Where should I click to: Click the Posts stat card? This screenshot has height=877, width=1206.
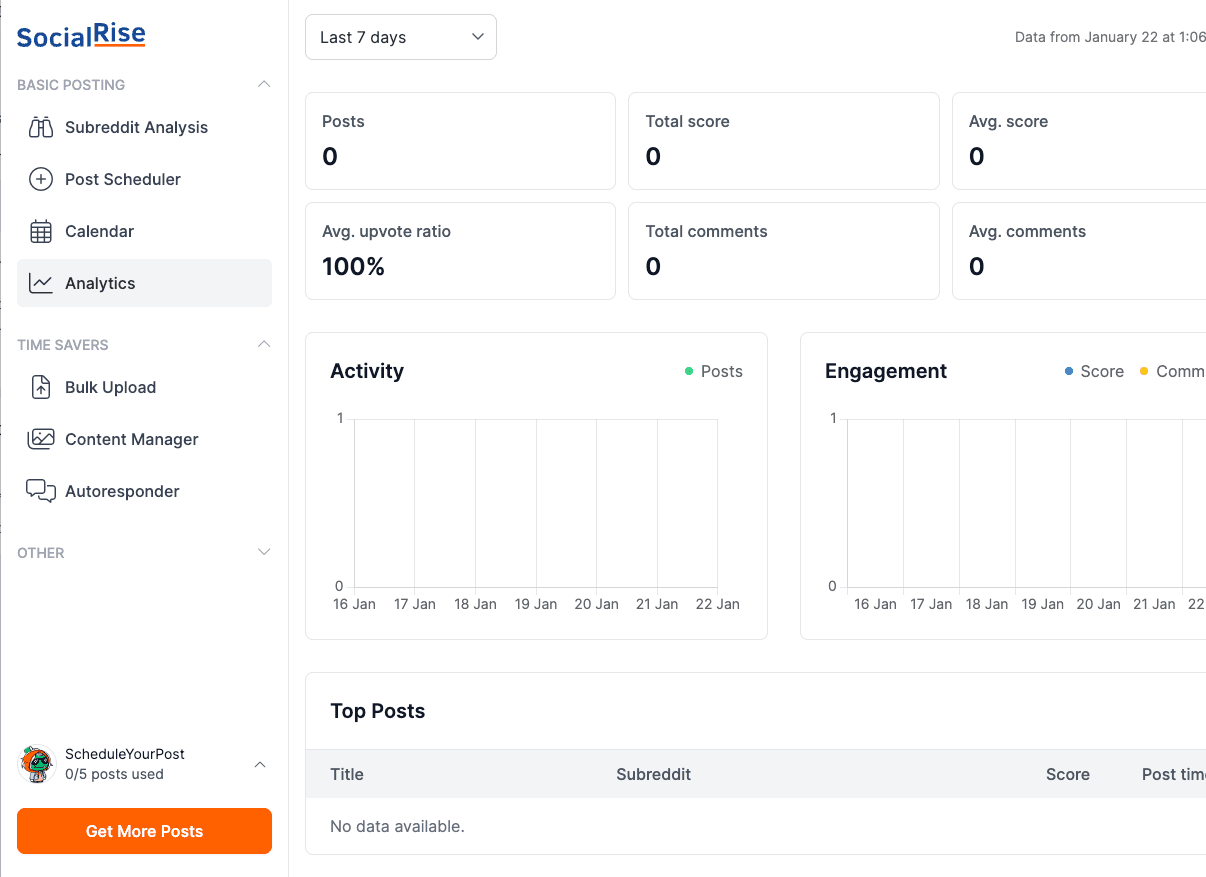point(460,141)
